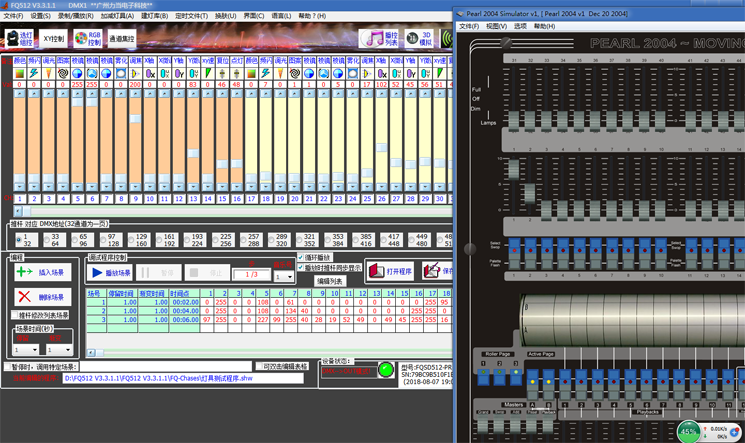Screen dimensions: 745x443
Task: Open the 设置(S) menu
Action: (40, 17)
